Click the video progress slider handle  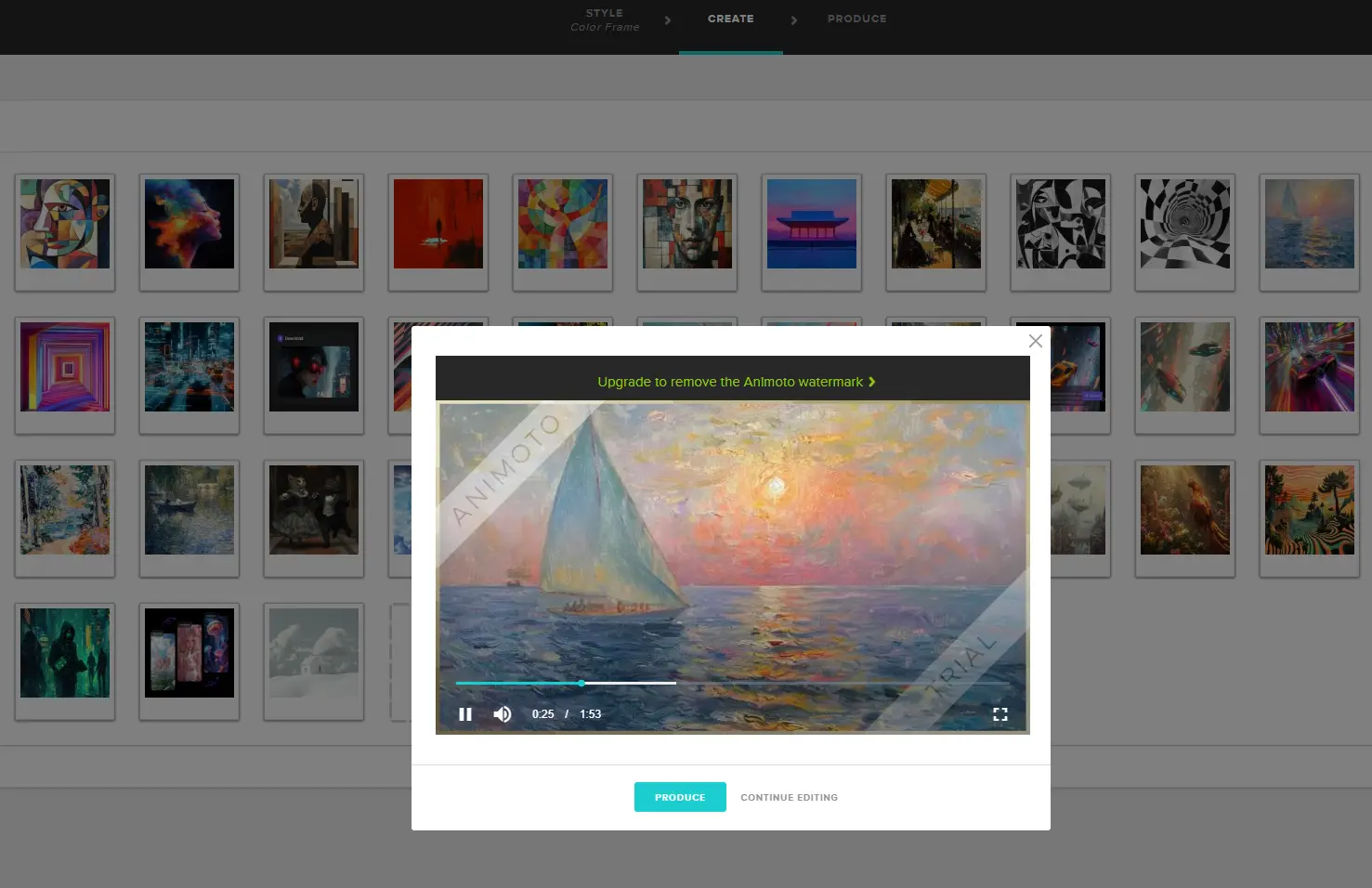[x=581, y=683]
